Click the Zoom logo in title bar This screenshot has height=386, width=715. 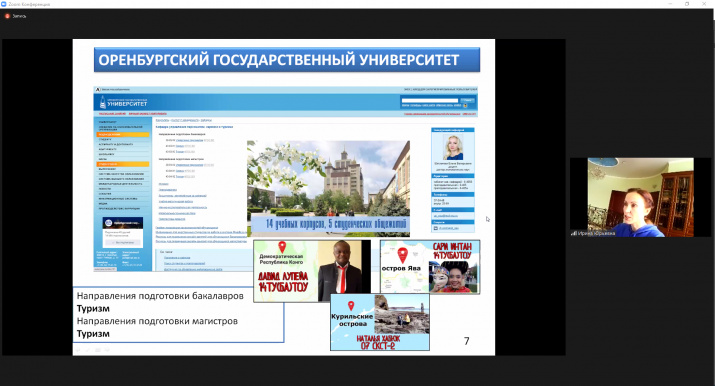(x=4, y=4)
